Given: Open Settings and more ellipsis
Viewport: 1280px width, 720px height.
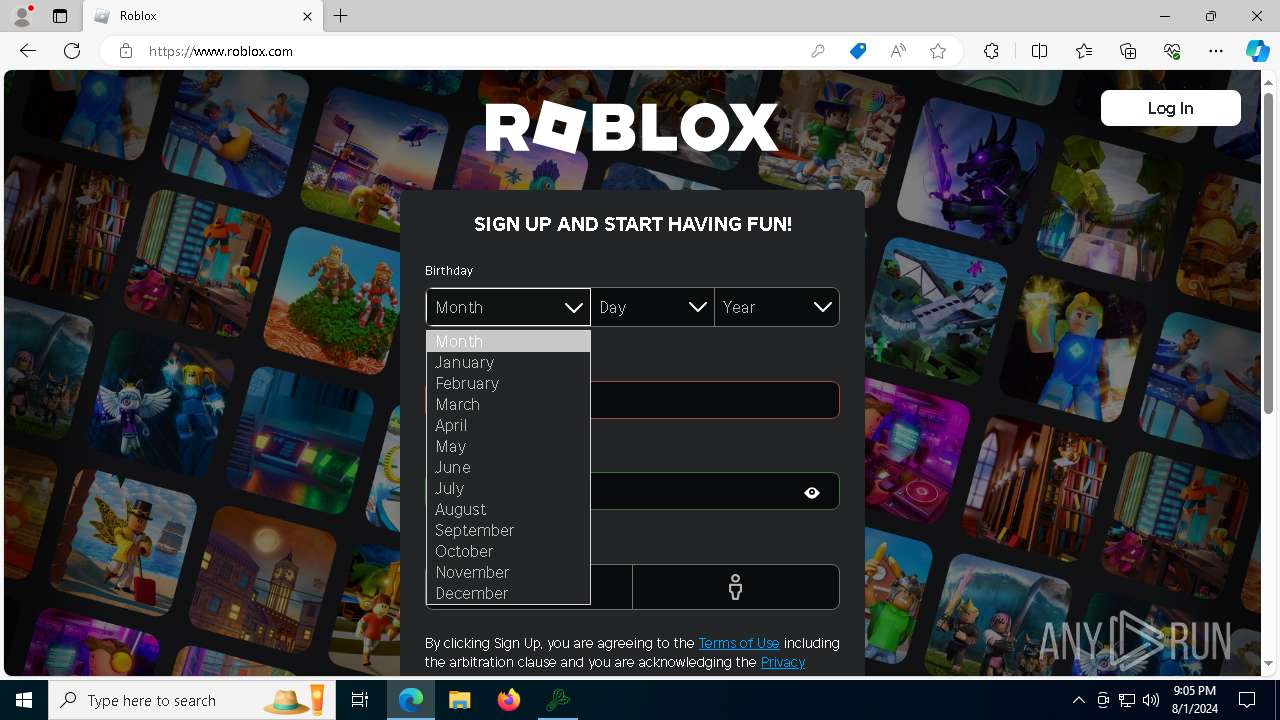Looking at the screenshot, I should coord(1216,51).
